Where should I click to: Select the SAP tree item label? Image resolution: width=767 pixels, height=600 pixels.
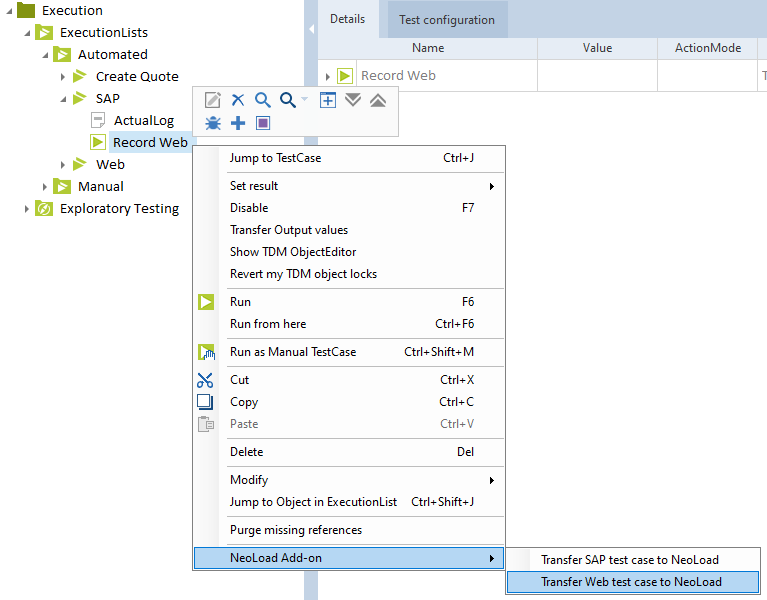(108, 99)
